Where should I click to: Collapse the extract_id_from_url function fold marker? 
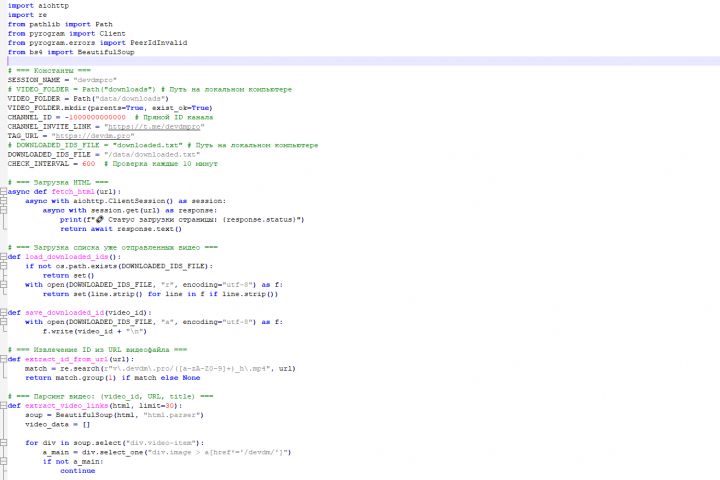[4, 359]
